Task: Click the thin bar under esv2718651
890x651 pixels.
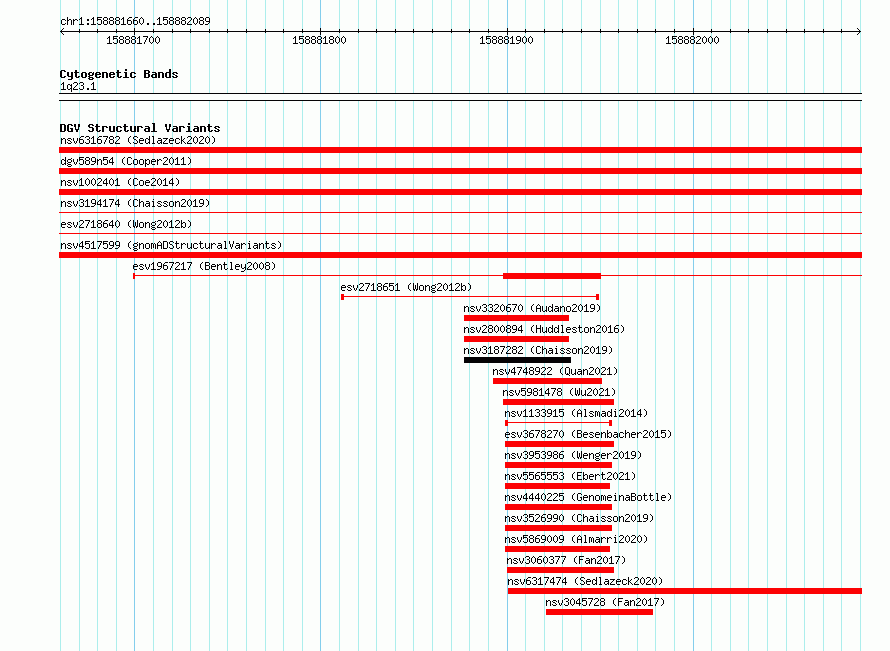Action: 470,297
